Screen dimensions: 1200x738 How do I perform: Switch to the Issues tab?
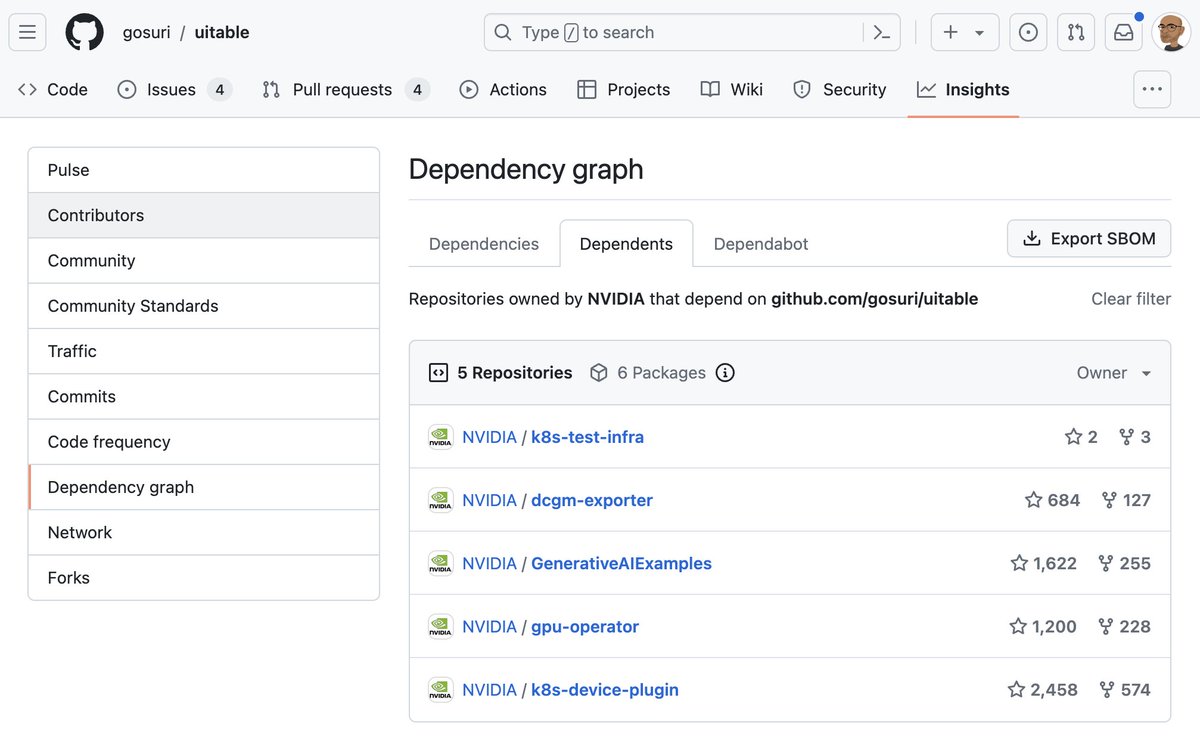coord(174,89)
